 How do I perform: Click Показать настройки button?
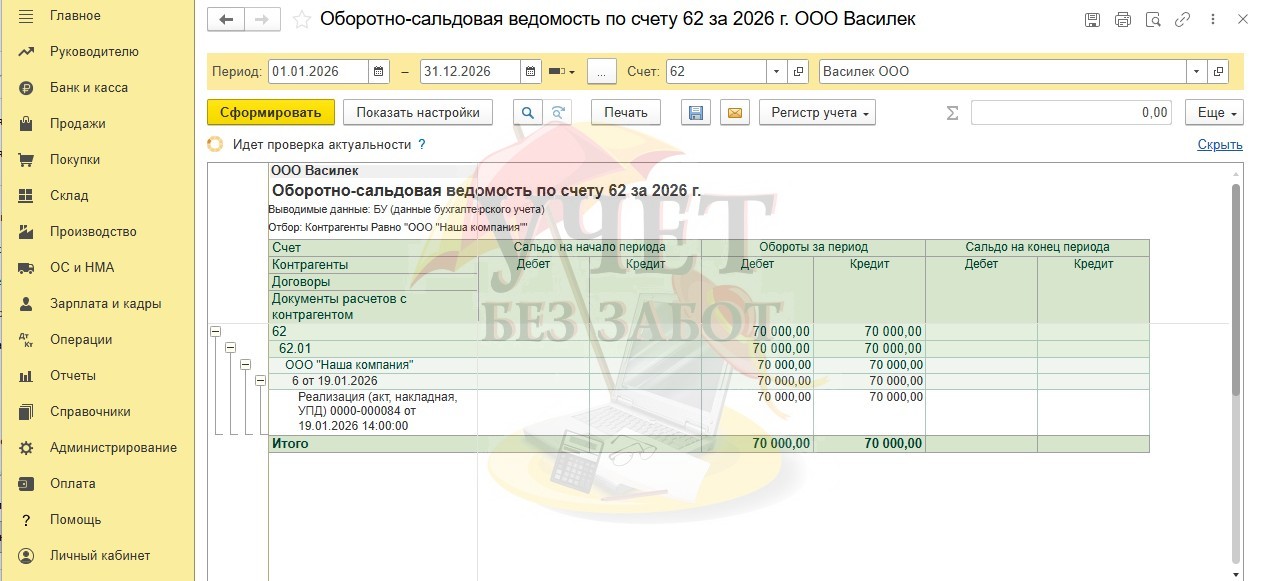418,113
